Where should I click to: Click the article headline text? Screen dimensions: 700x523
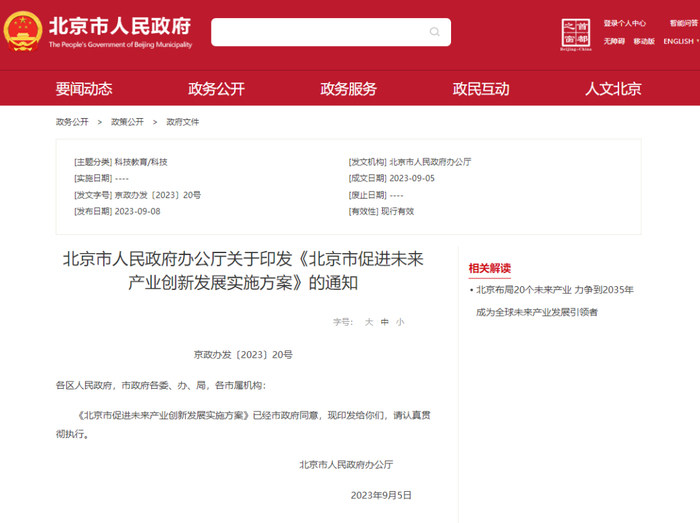(243, 271)
